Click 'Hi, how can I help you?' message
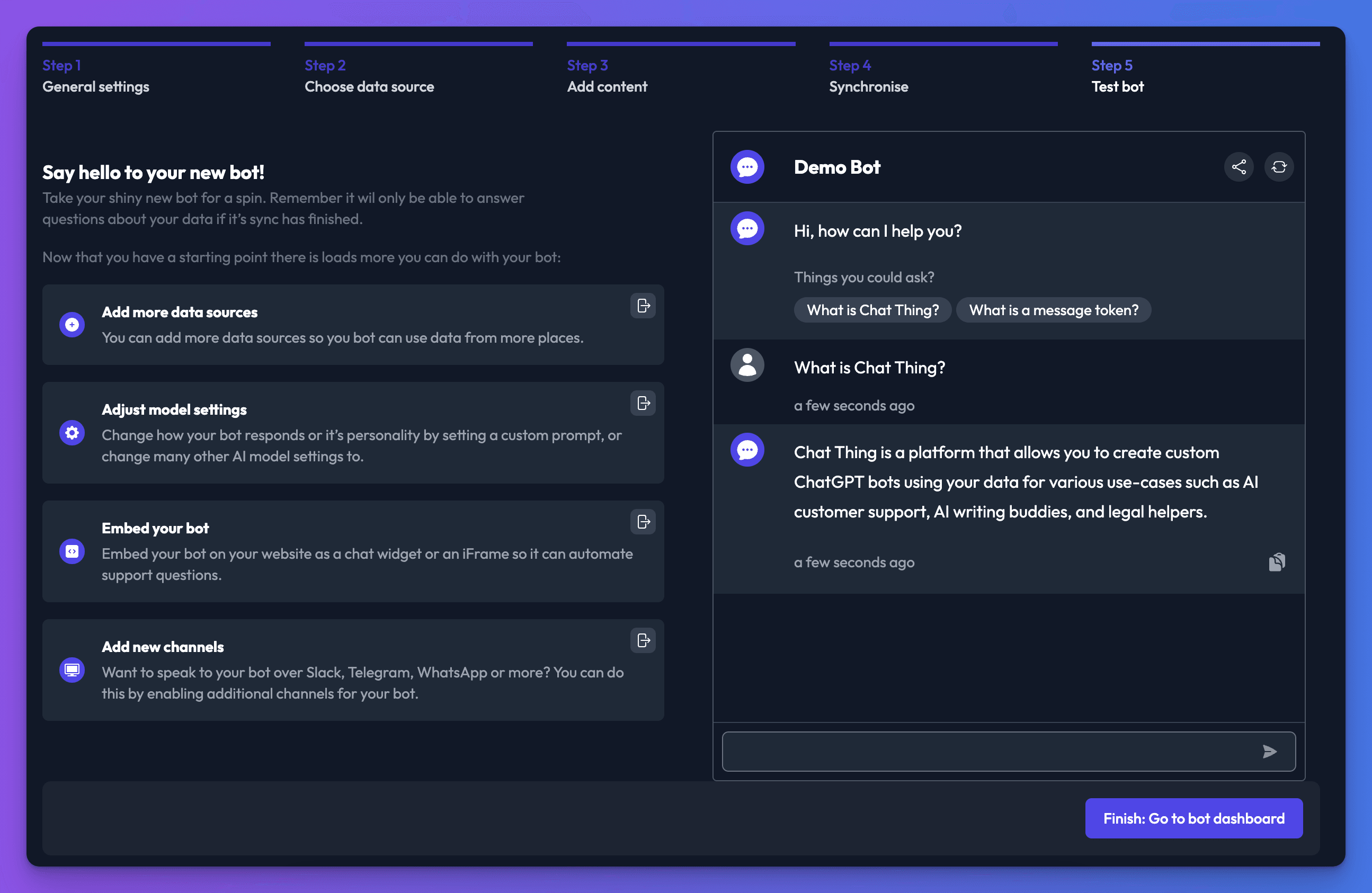 tap(878, 231)
